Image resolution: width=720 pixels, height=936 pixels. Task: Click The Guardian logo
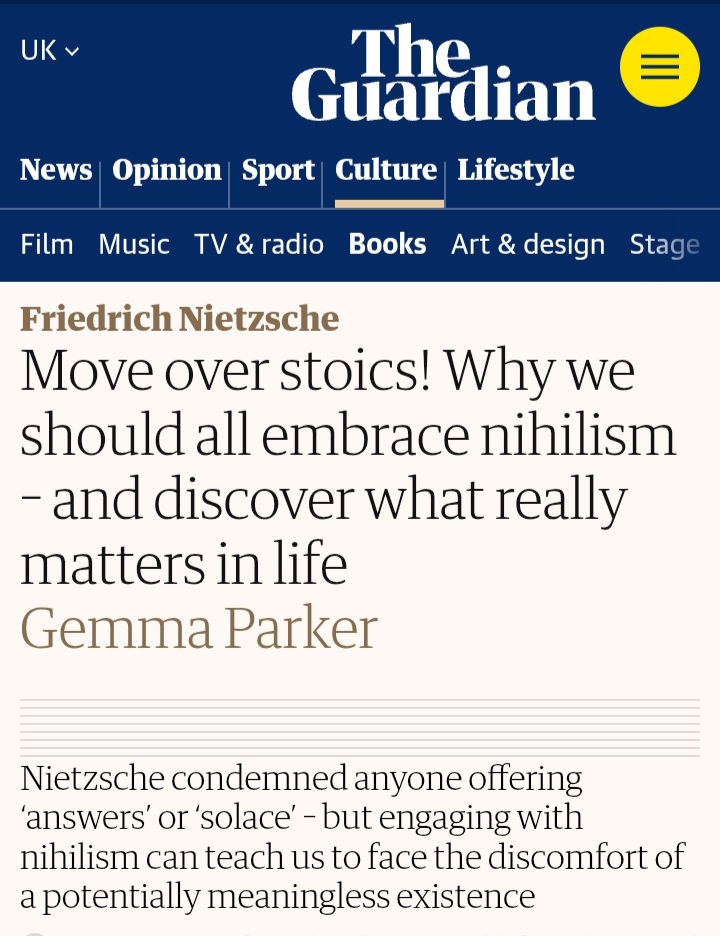coord(443,75)
